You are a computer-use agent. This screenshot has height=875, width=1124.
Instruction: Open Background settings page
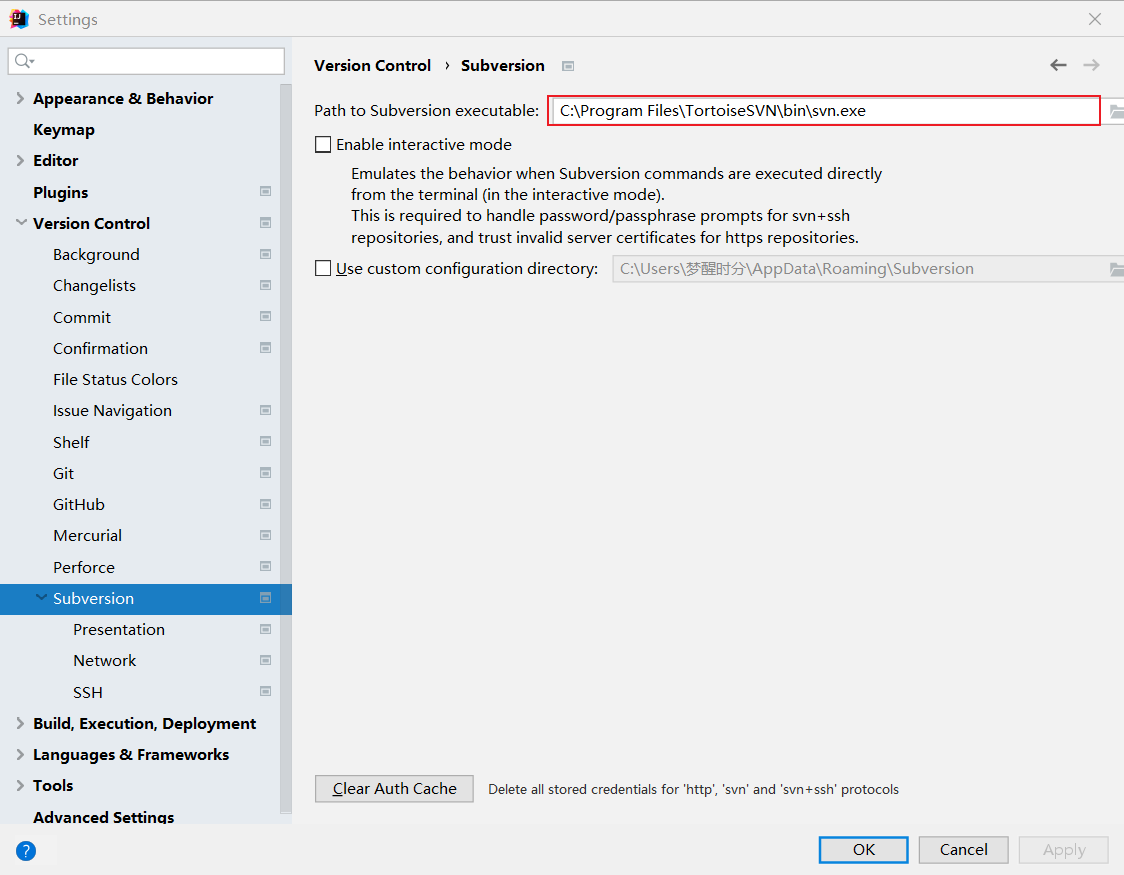[x=96, y=254]
